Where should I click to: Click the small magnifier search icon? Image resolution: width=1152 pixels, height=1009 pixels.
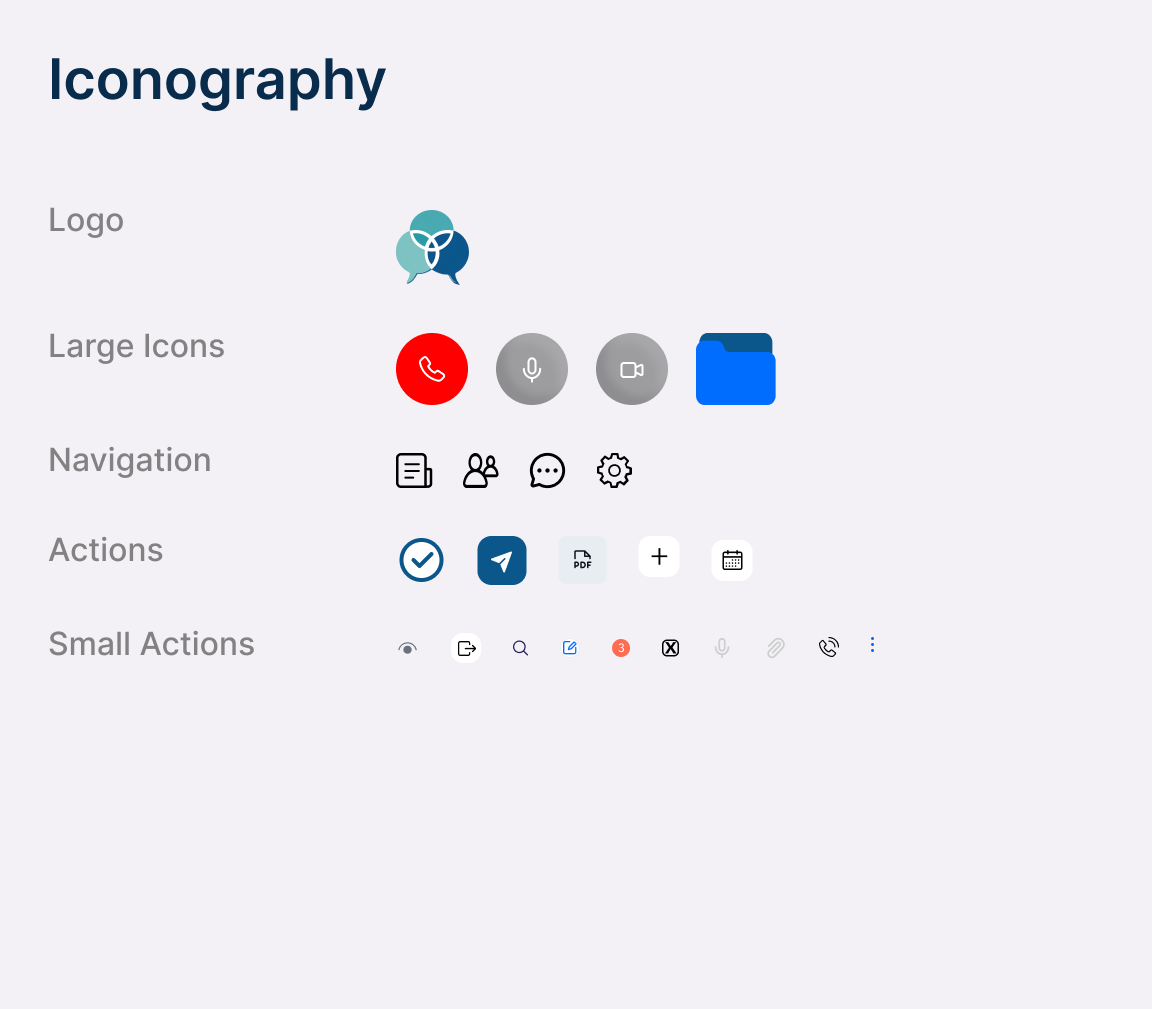point(520,648)
